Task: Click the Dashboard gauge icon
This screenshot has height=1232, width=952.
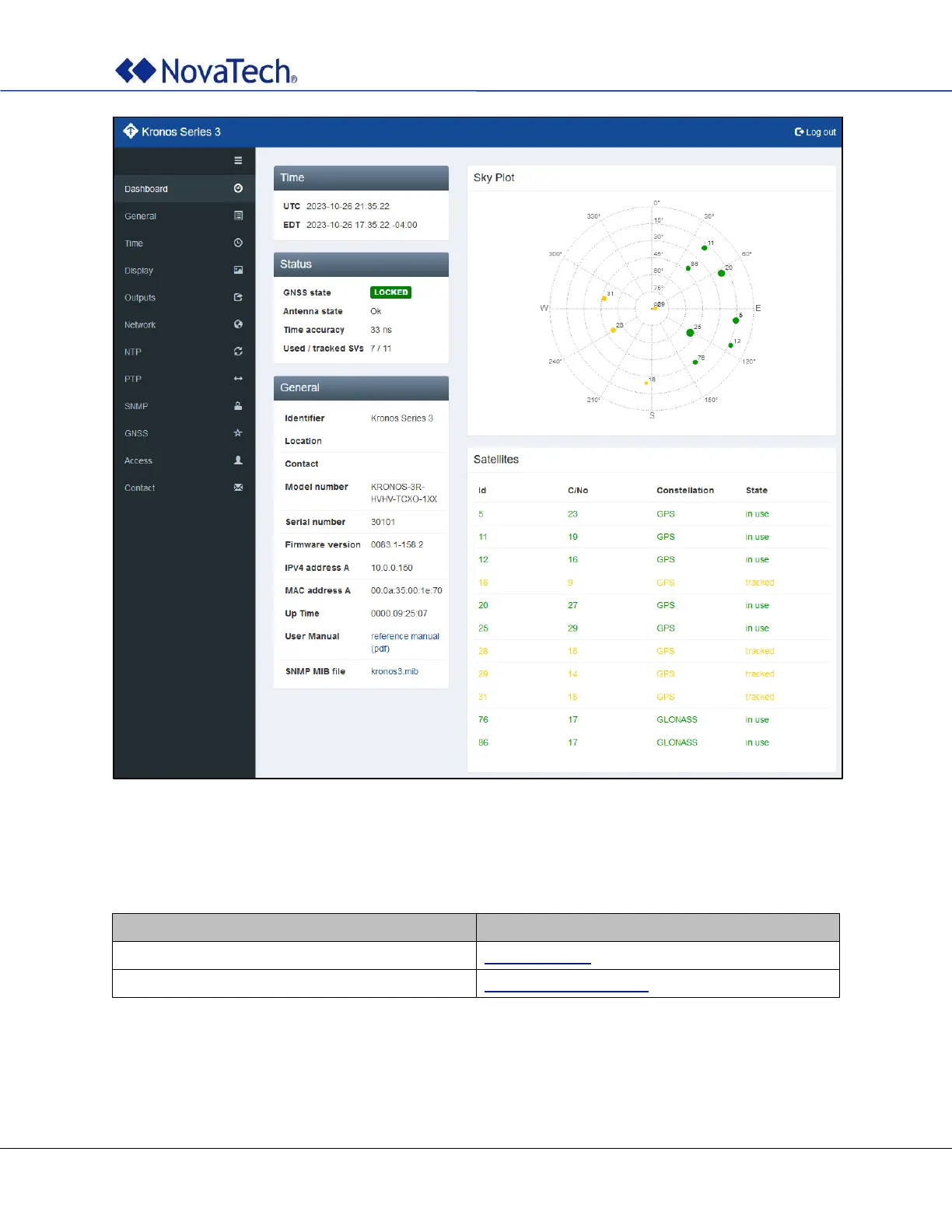Action: click(238, 188)
